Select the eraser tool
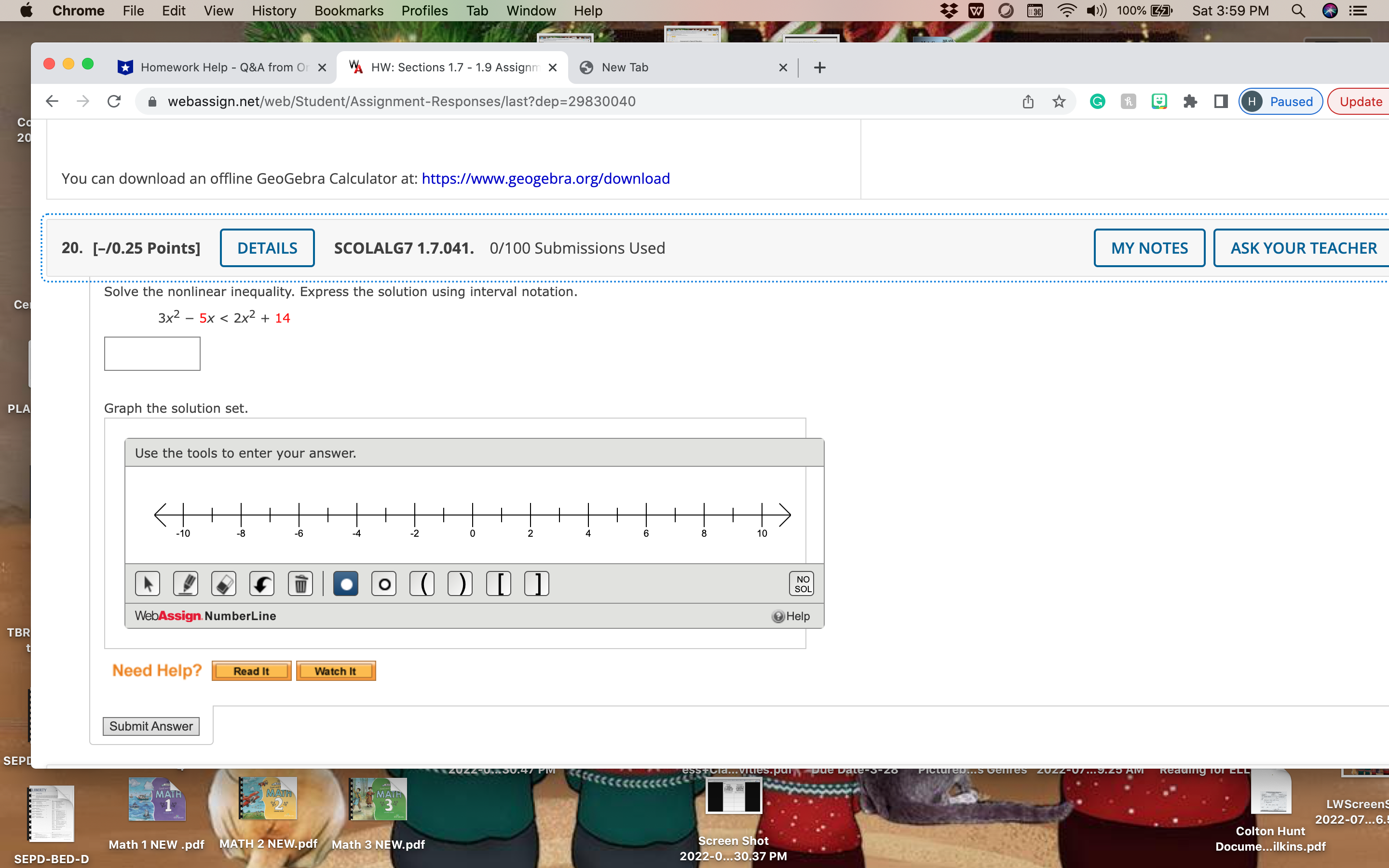The height and width of the screenshot is (868, 1389). 224,583
